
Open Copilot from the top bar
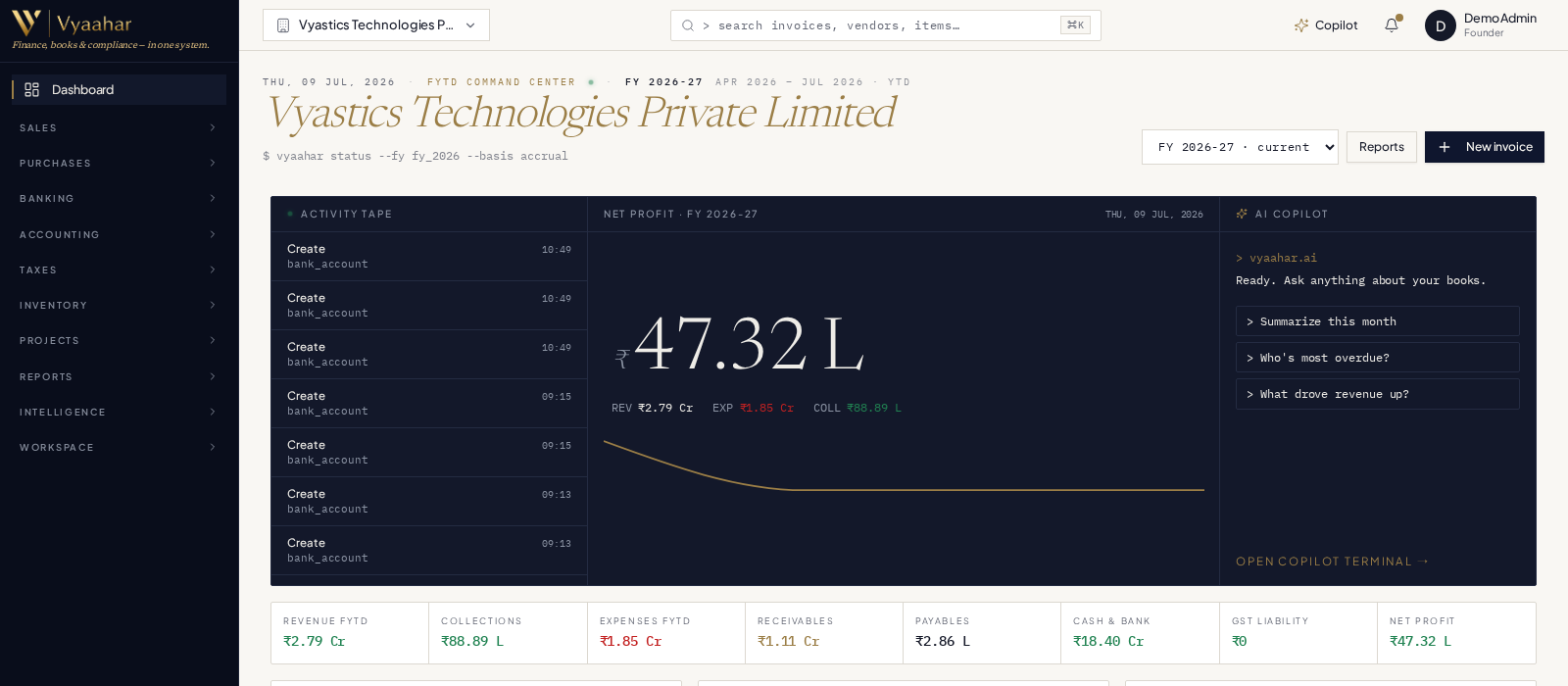tap(1326, 25)
